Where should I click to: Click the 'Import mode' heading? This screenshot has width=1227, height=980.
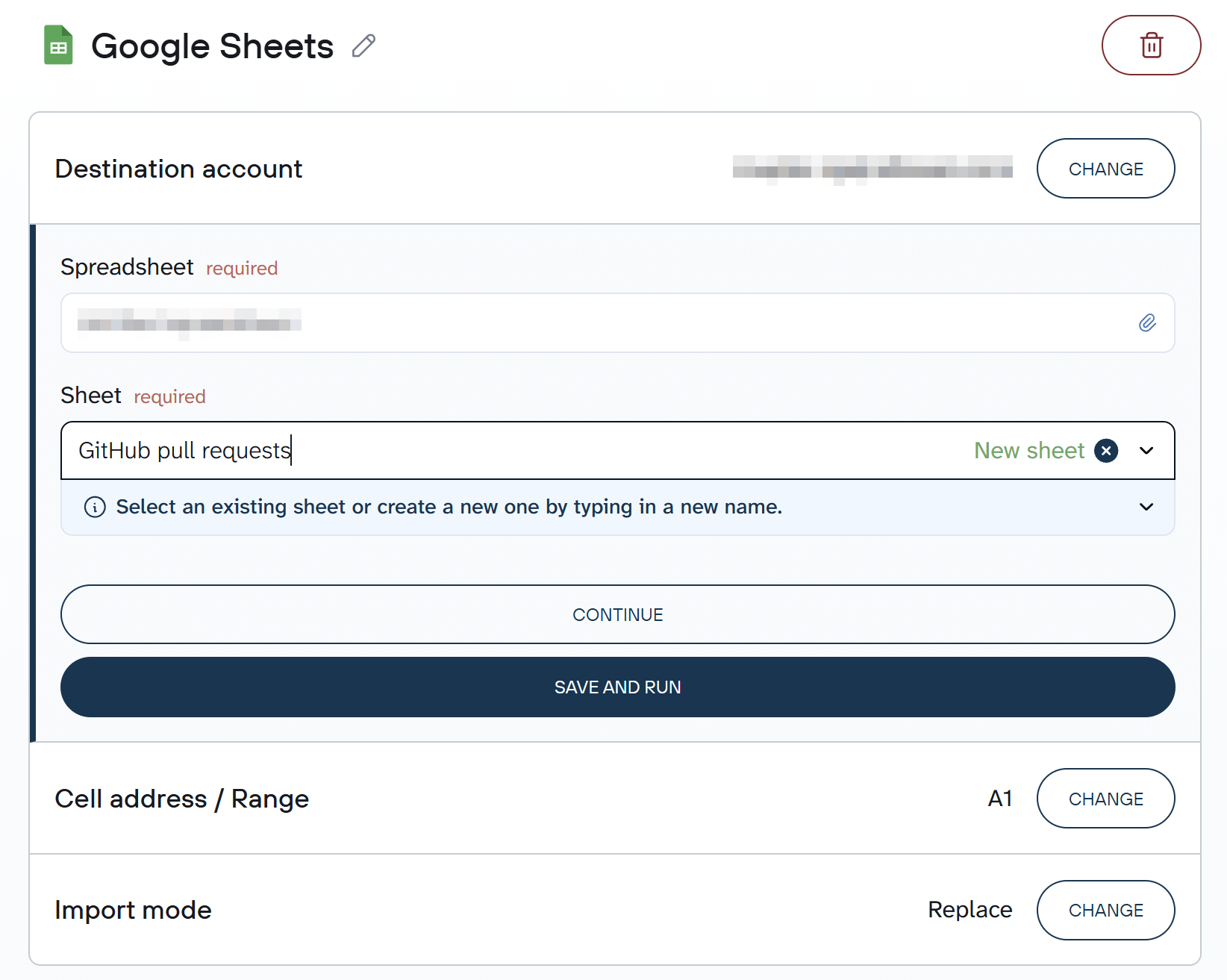click(x=134, y=911)
